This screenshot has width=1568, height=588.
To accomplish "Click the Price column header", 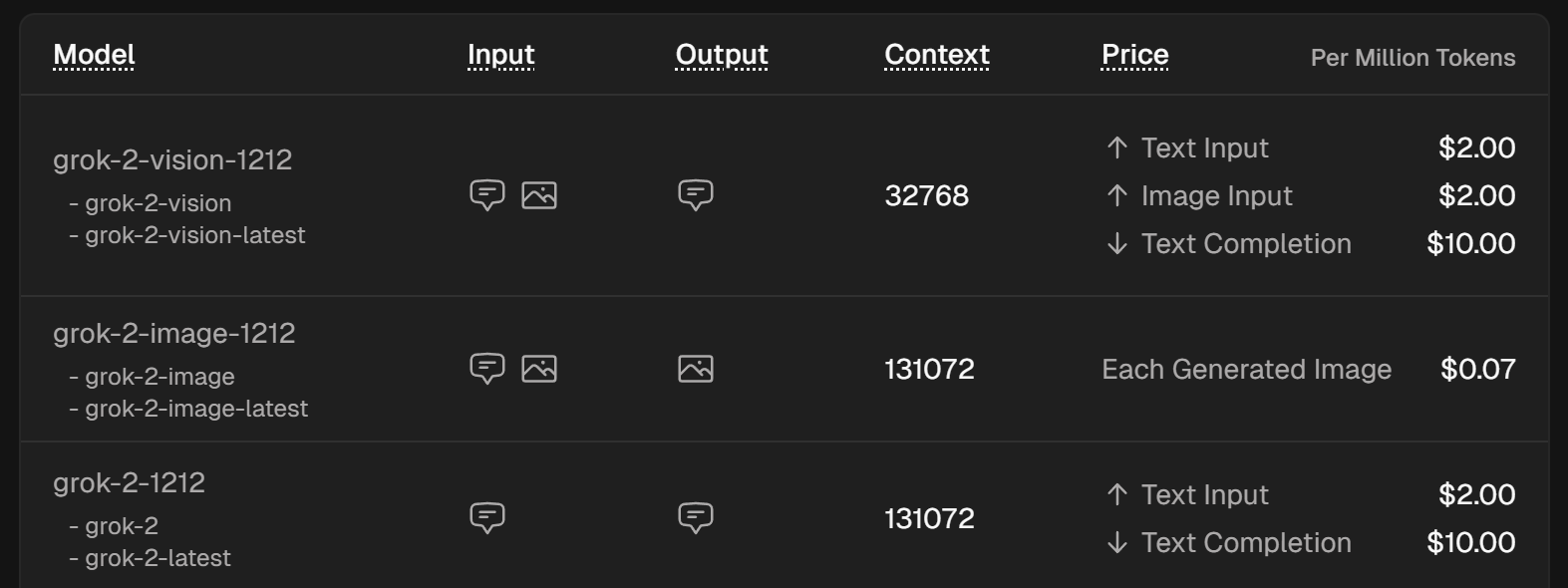I will point(1135,55).
